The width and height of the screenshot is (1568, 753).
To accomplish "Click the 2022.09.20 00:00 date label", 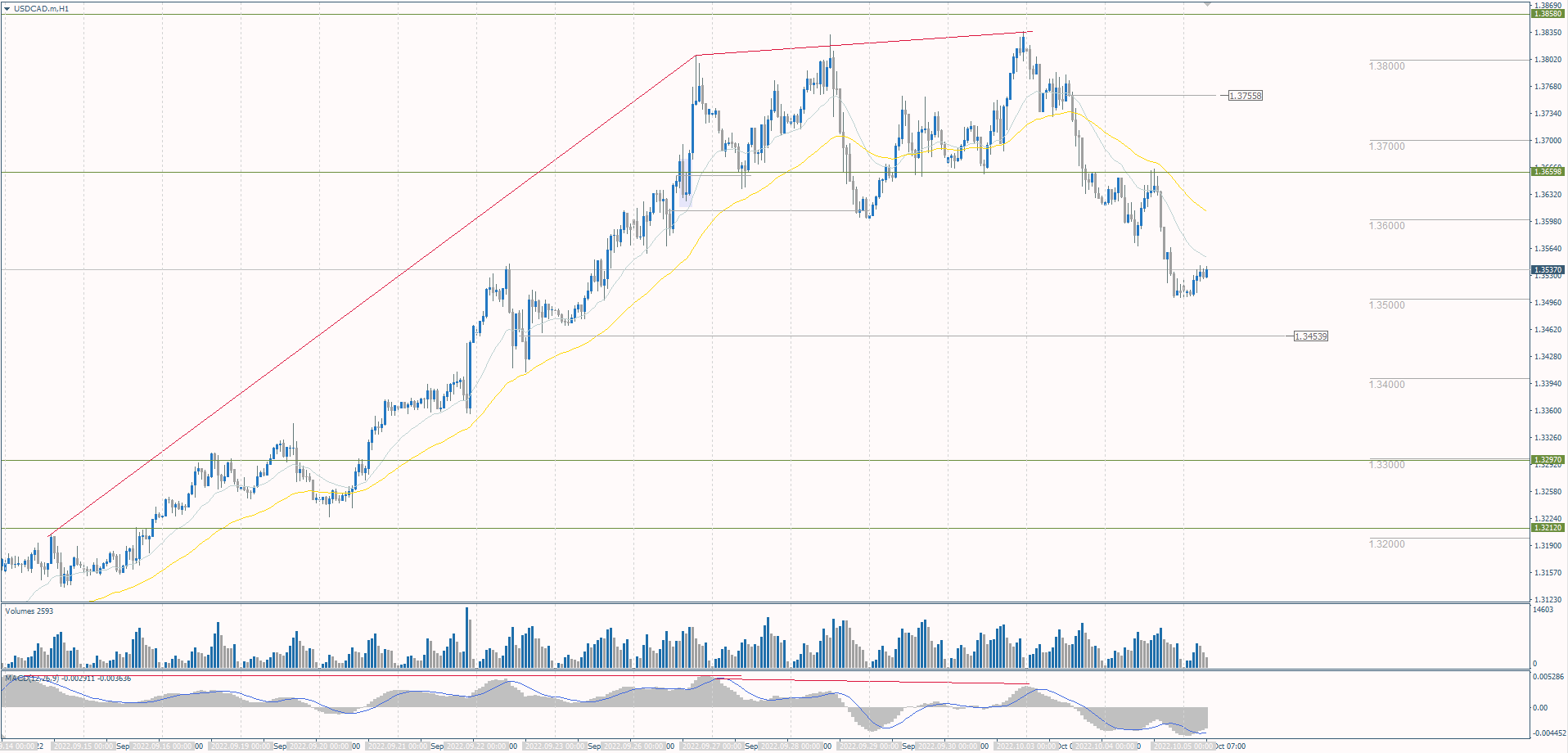I will click(319, 746).
